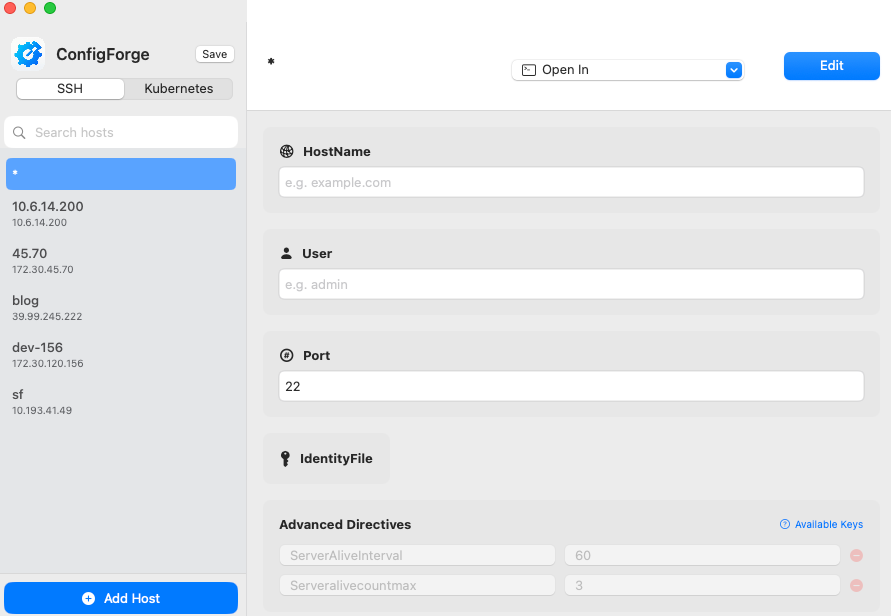Viewport: 891px width, 616px height.
Task: Switch to the SSH tab
Action: (70, 89)
